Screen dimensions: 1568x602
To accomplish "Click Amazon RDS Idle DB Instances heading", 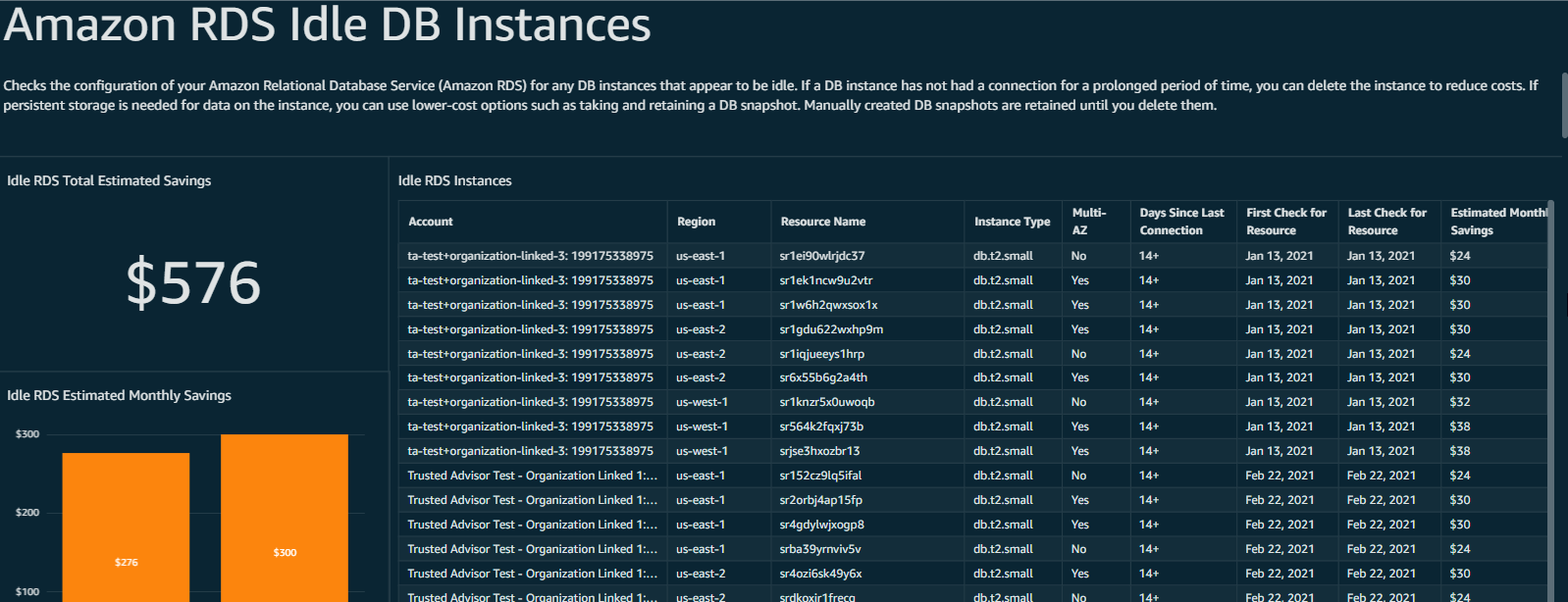I will (x=327, y=24).
